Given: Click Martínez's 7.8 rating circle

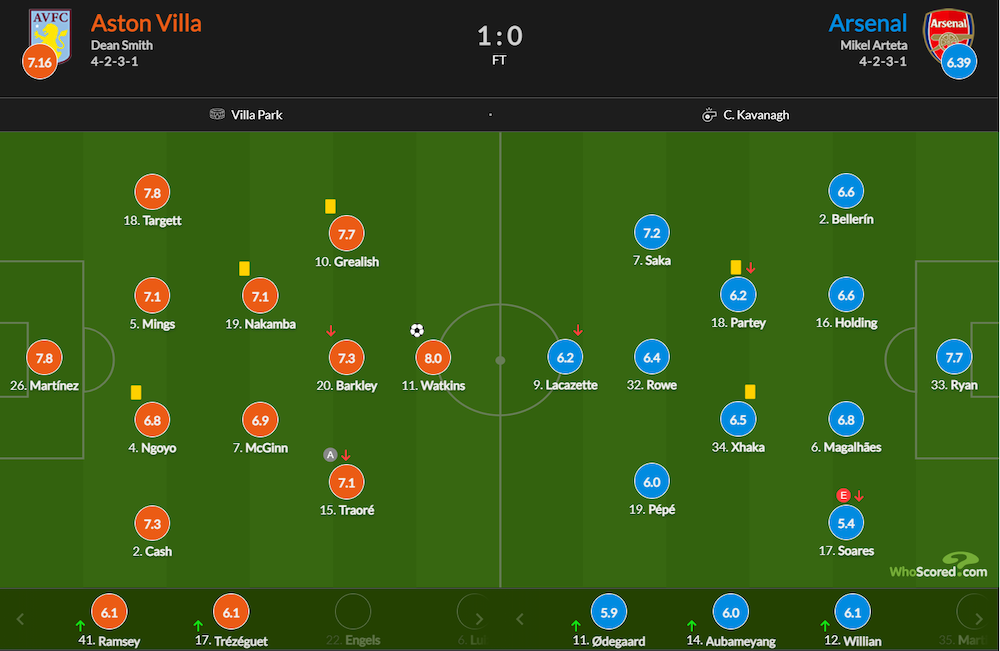Looking at the screenshot, I should click(44, 358).
